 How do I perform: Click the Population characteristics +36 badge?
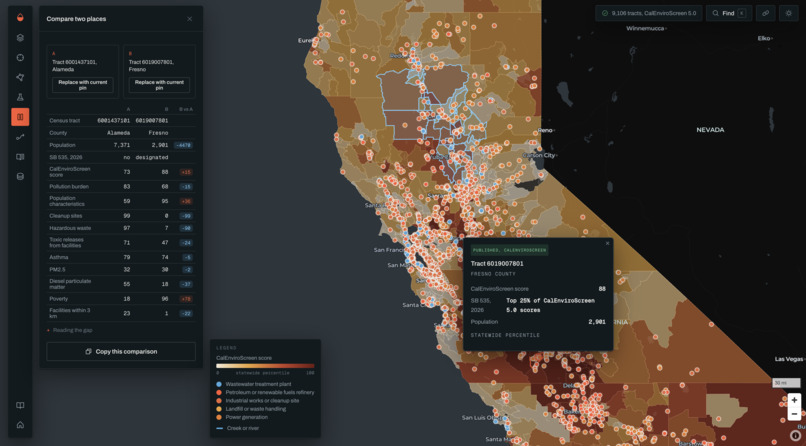point(186,201)
